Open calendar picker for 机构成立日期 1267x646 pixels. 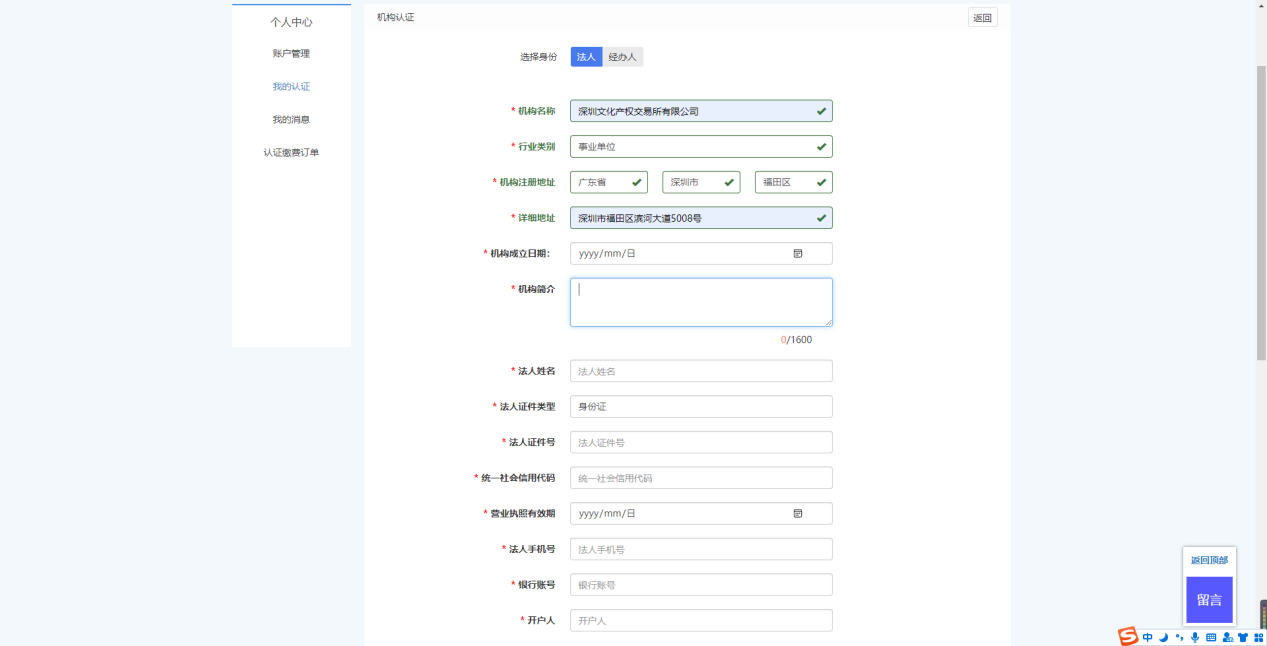point(798,254)
